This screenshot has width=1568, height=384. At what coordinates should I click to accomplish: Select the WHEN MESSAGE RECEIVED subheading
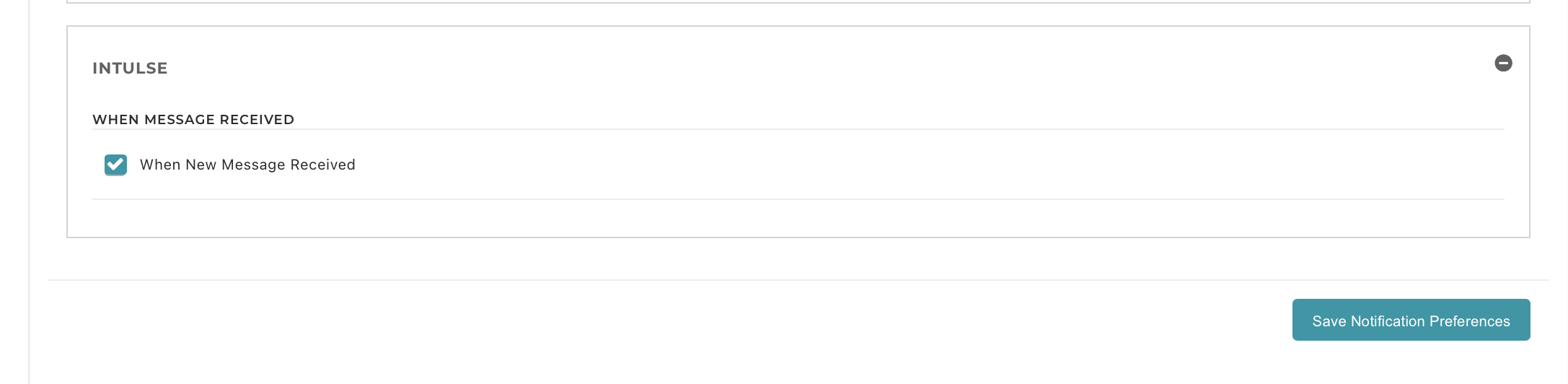193,120
